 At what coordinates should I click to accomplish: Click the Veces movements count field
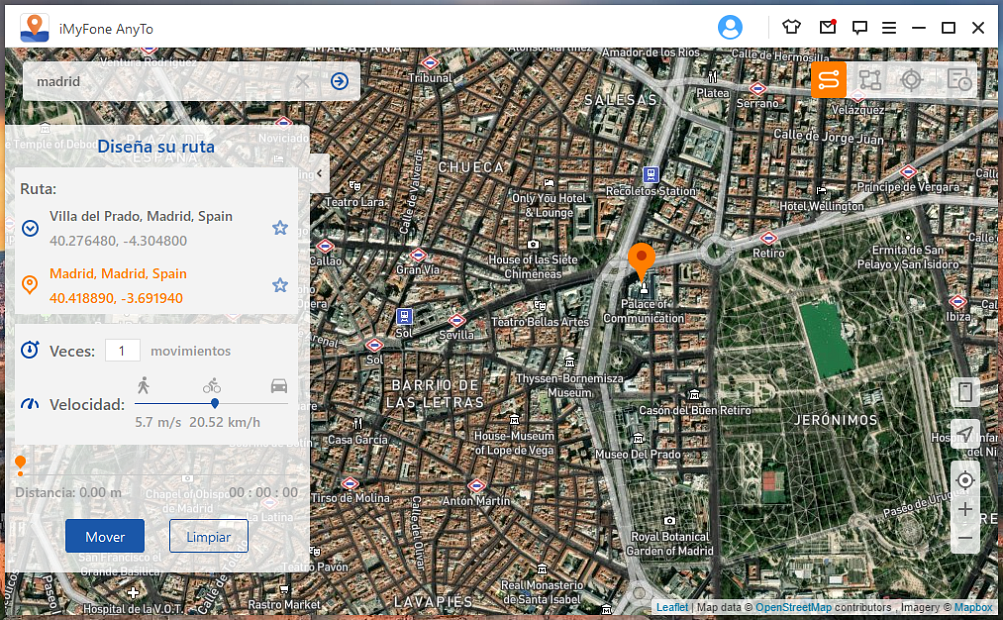(x=122, y=351)
